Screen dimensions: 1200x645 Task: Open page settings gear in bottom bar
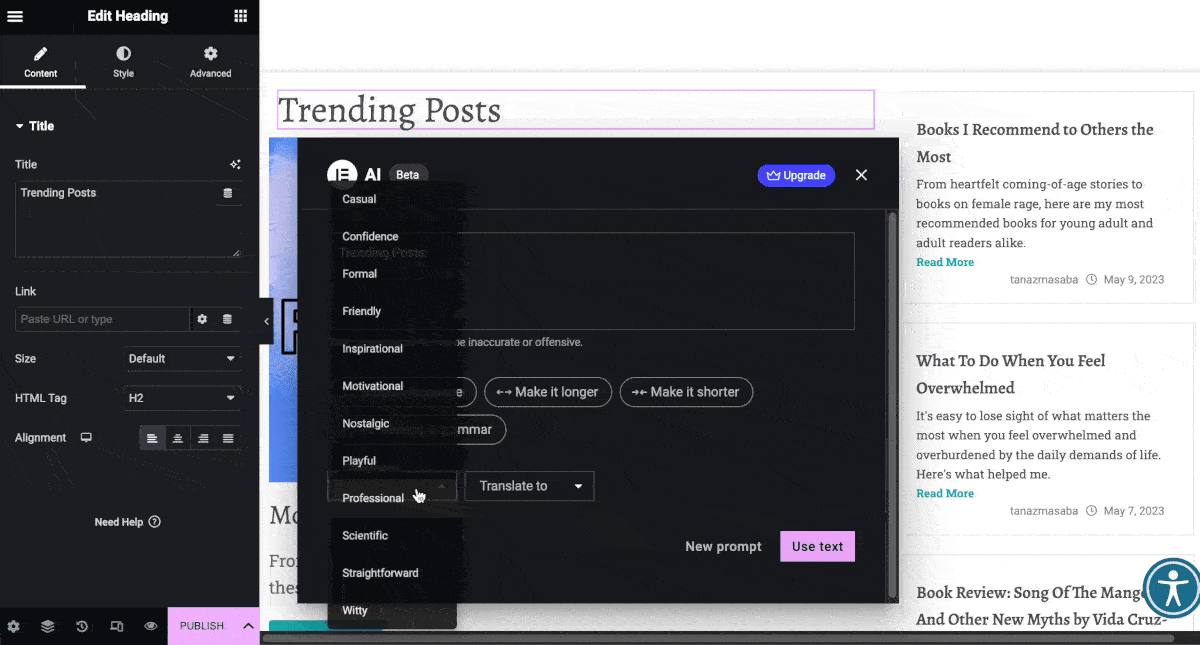(13, 626)
